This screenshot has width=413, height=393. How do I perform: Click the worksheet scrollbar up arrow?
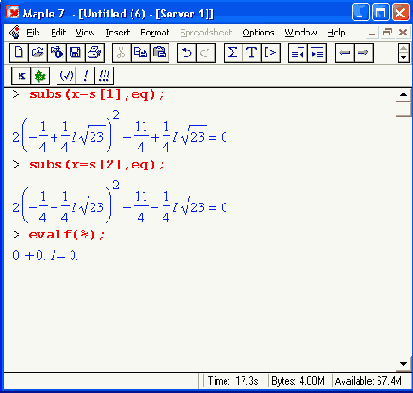tap(403, 95)
